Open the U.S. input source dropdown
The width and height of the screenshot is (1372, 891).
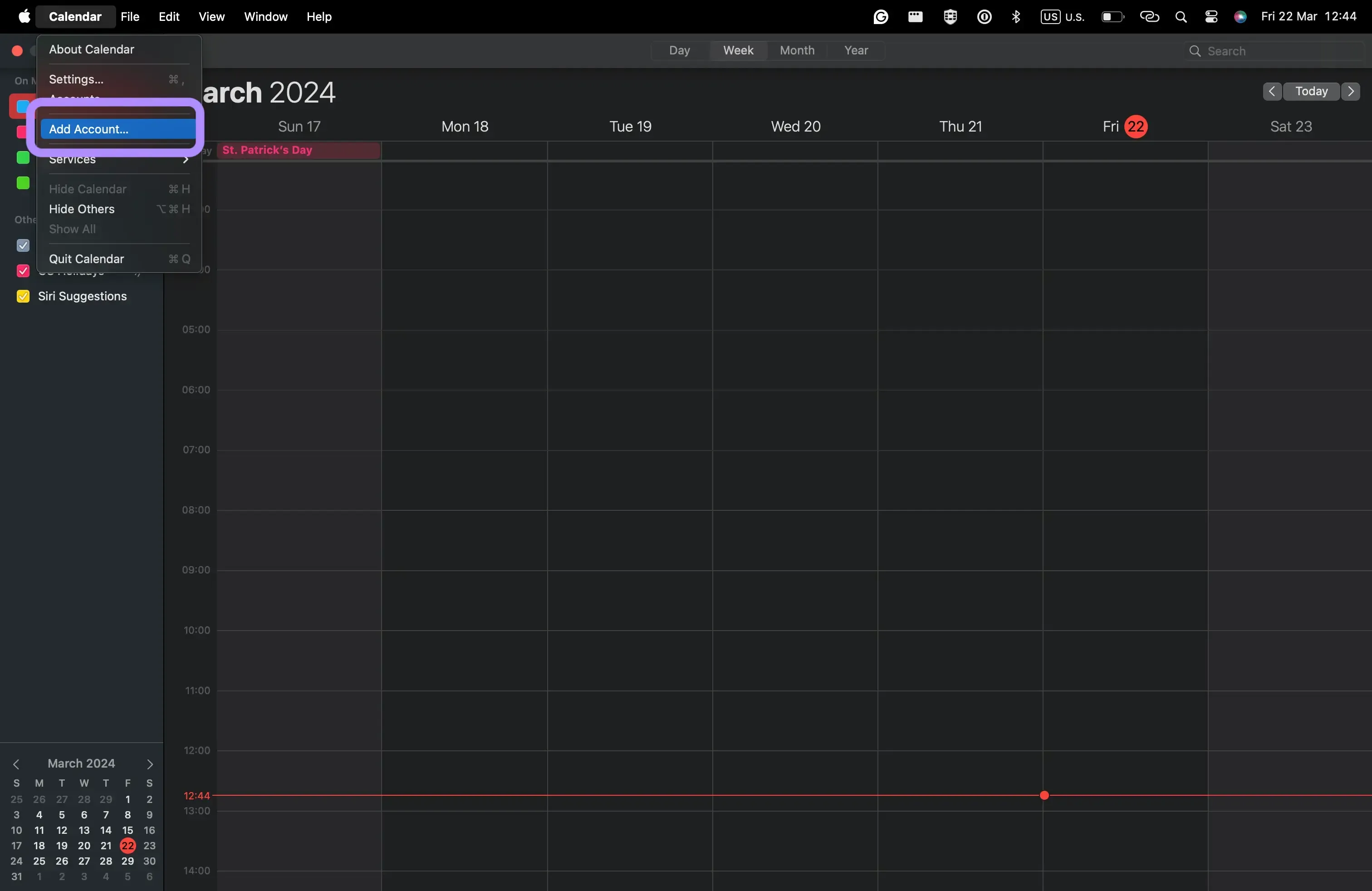coord(1063,17)
